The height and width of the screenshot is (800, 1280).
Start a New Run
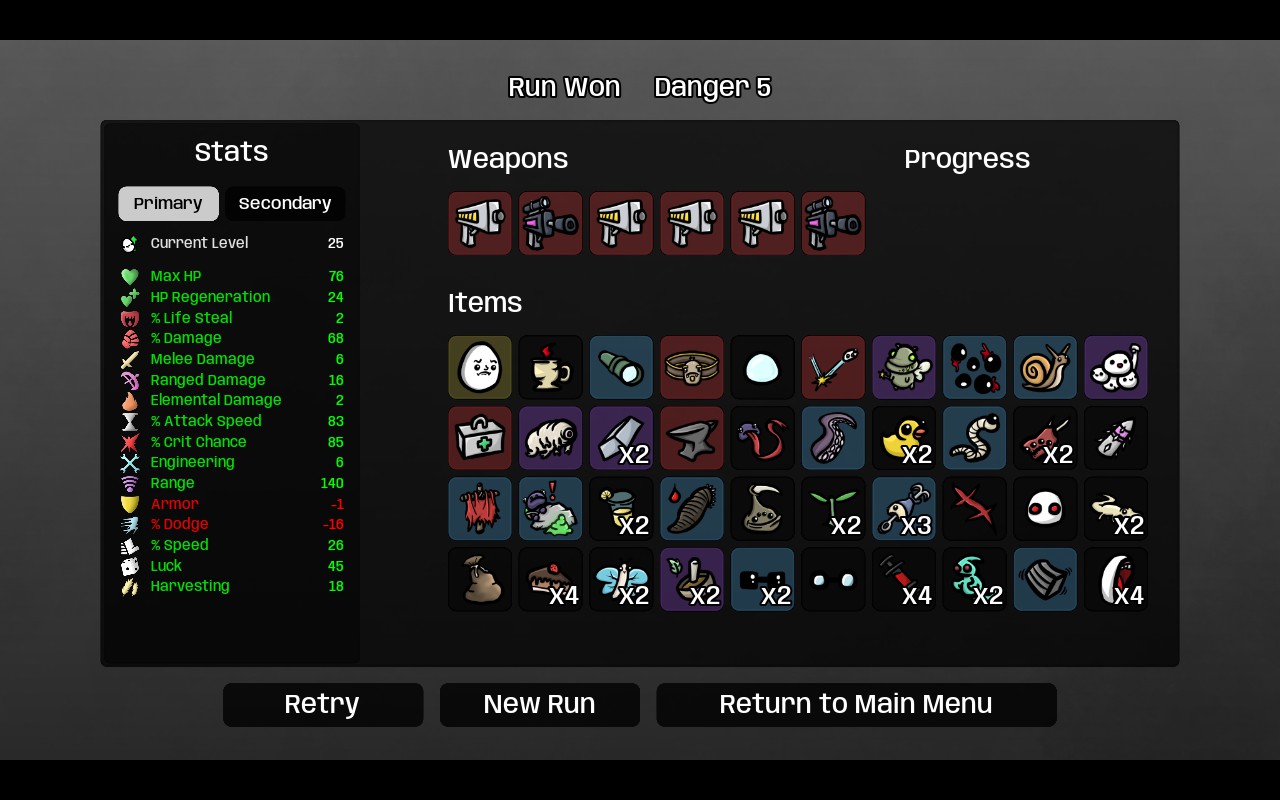pyautogui.click(x=540, y=704)
